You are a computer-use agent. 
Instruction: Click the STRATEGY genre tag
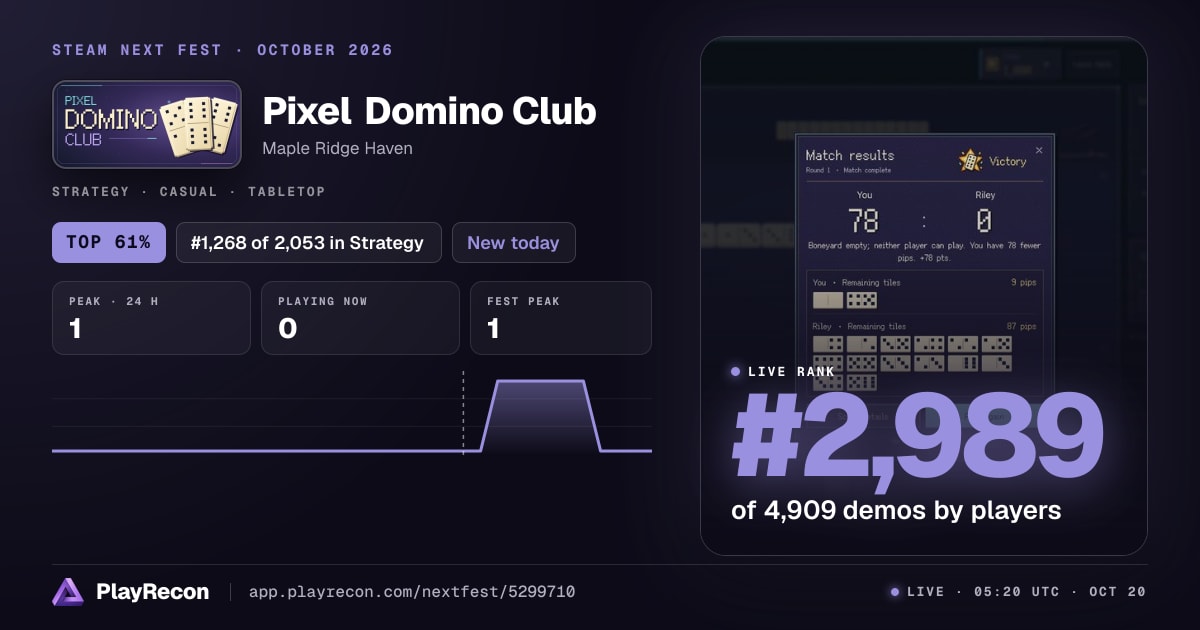pyautogui.click(x=91, y=191)
